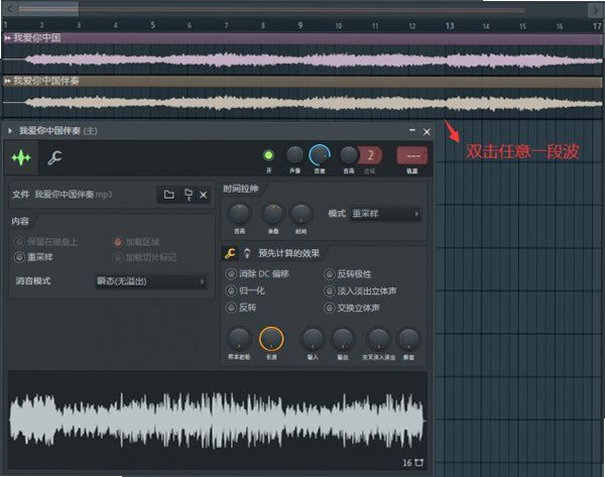Click the horizontal scrollbar thumb

49,8
